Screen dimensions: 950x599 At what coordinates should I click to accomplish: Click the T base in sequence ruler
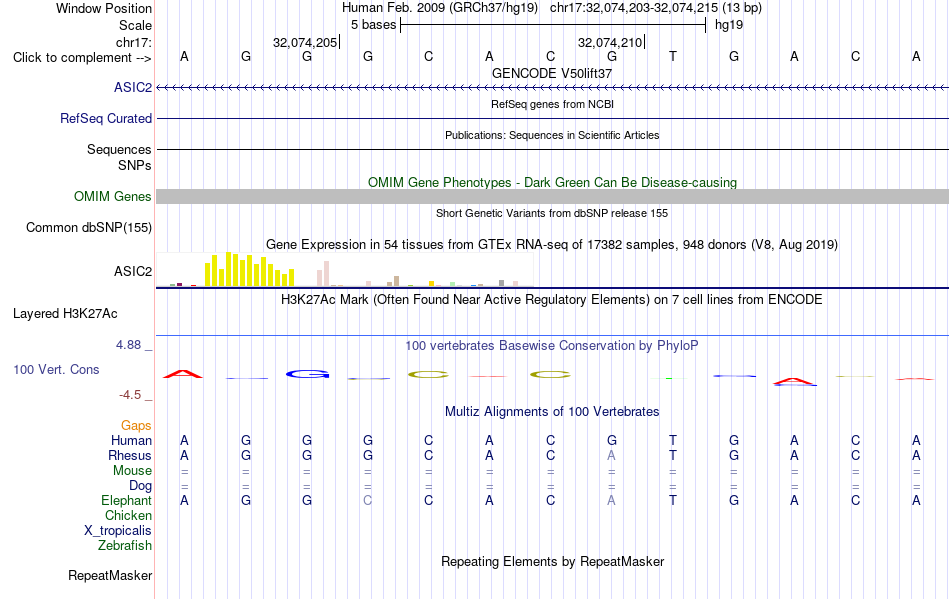click(673, 57)
